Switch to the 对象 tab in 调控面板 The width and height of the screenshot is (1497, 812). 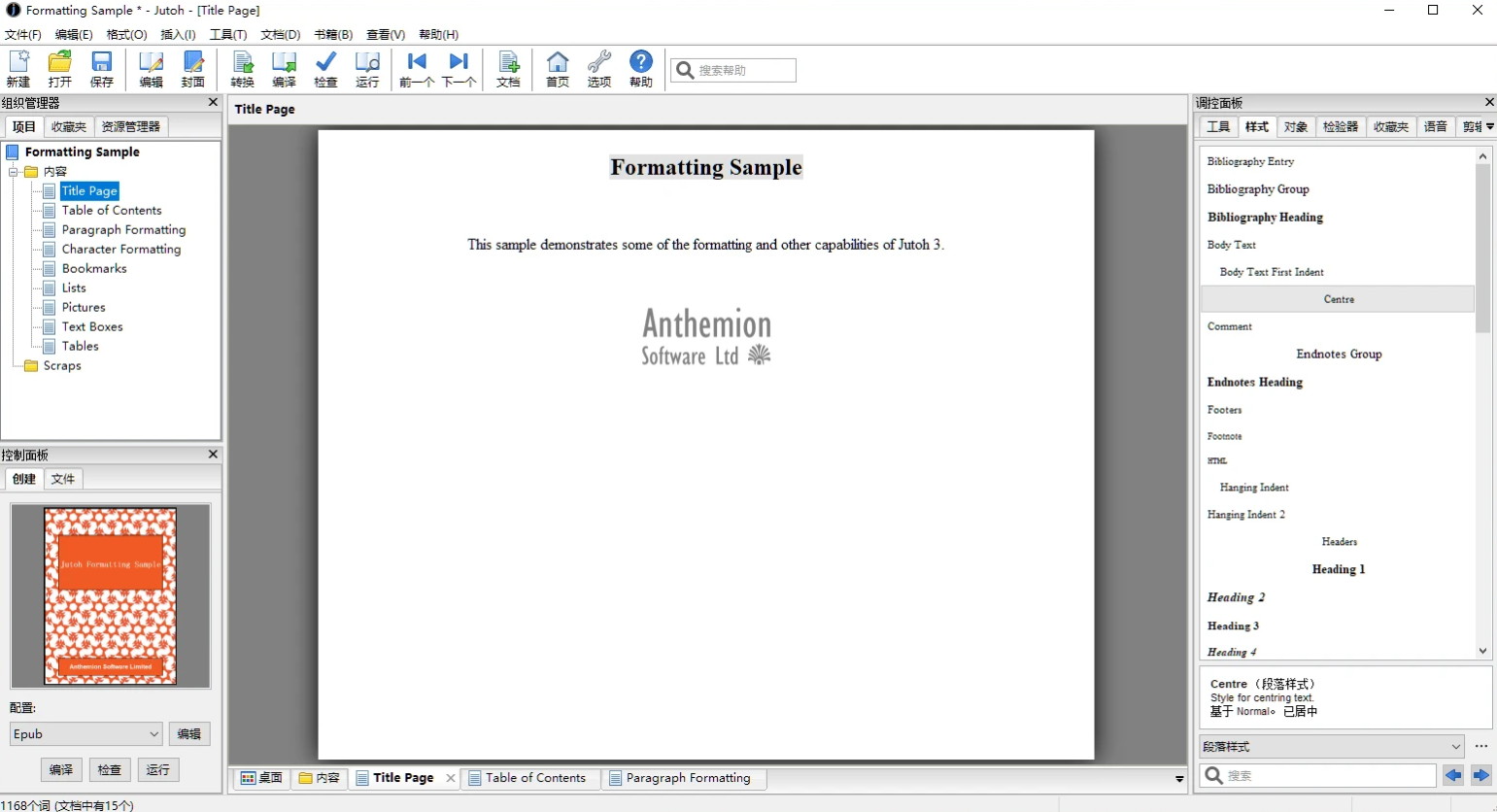[1296, 126]
